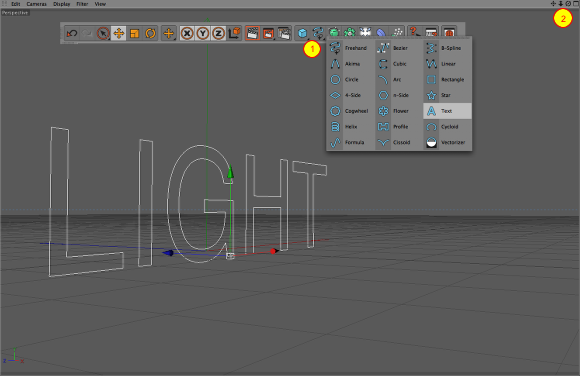
Task: Open the Cameras menu
Action: (x=37, y=4)
